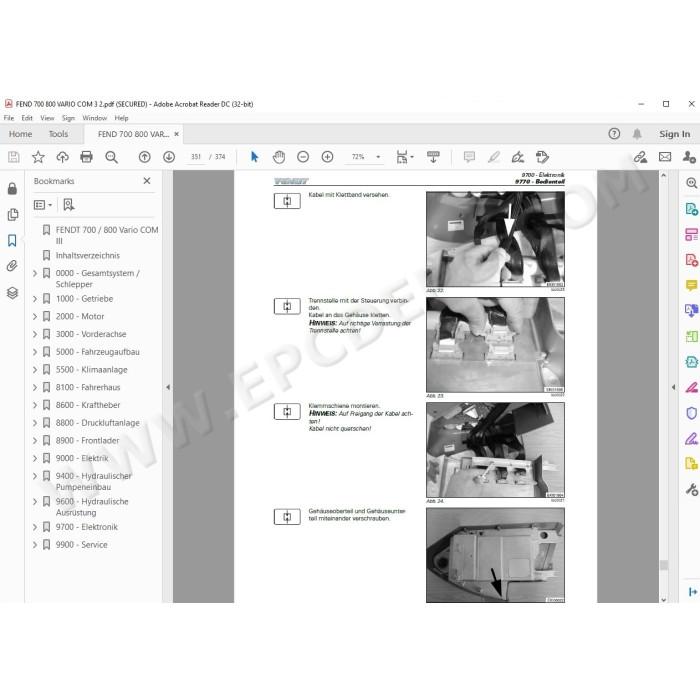The width and height of the screenshot is (700, 700).
Task: Toggle Bookmarks panel icon in sidebar
Action: pos(12,241)
